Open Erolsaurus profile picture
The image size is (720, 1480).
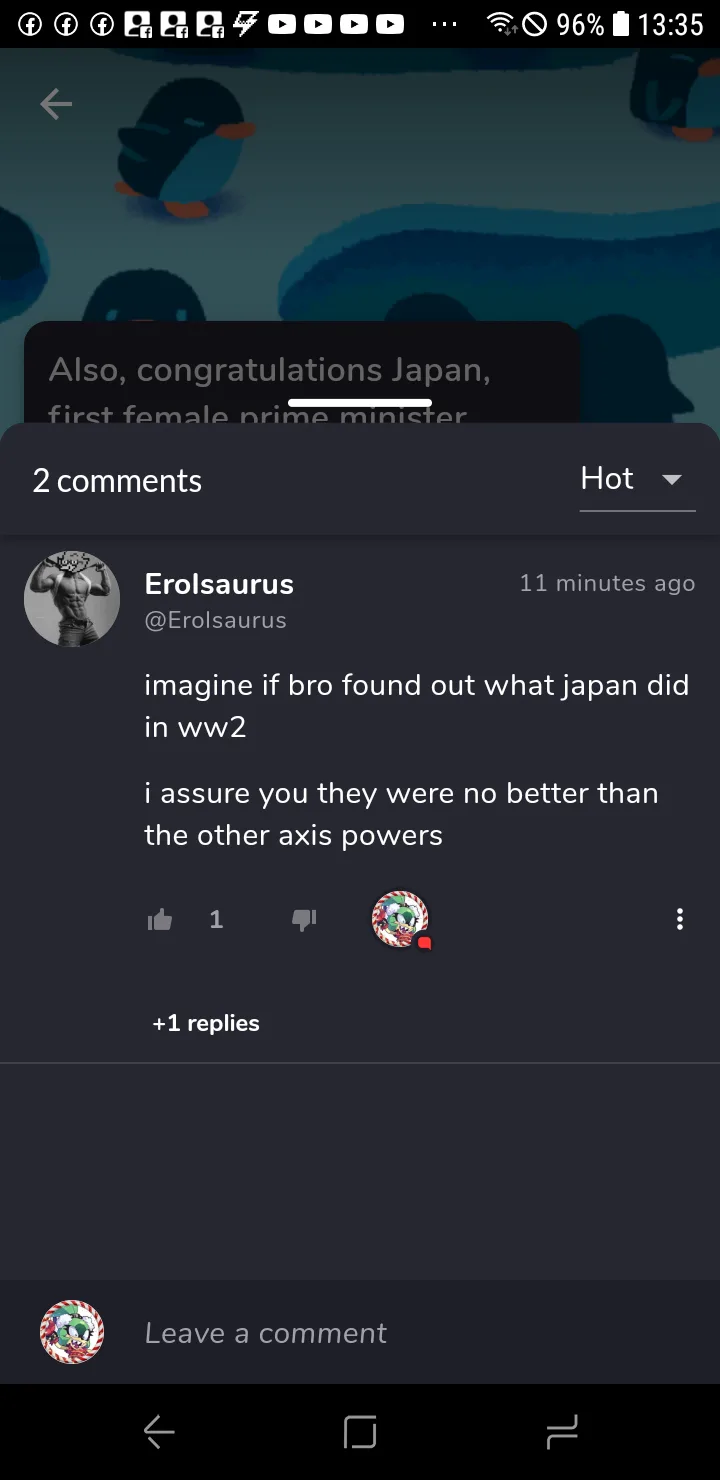pyautogui.click(x=72, y=598)
